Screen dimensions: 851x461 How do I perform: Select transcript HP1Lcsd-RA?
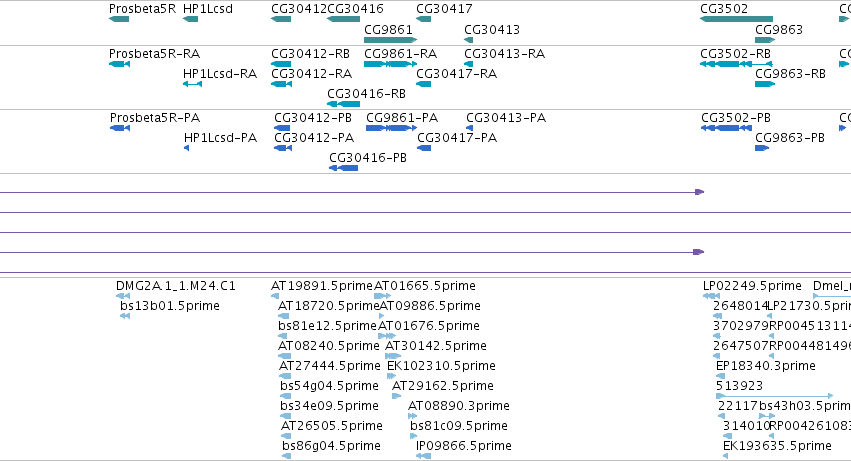point(220,74)
